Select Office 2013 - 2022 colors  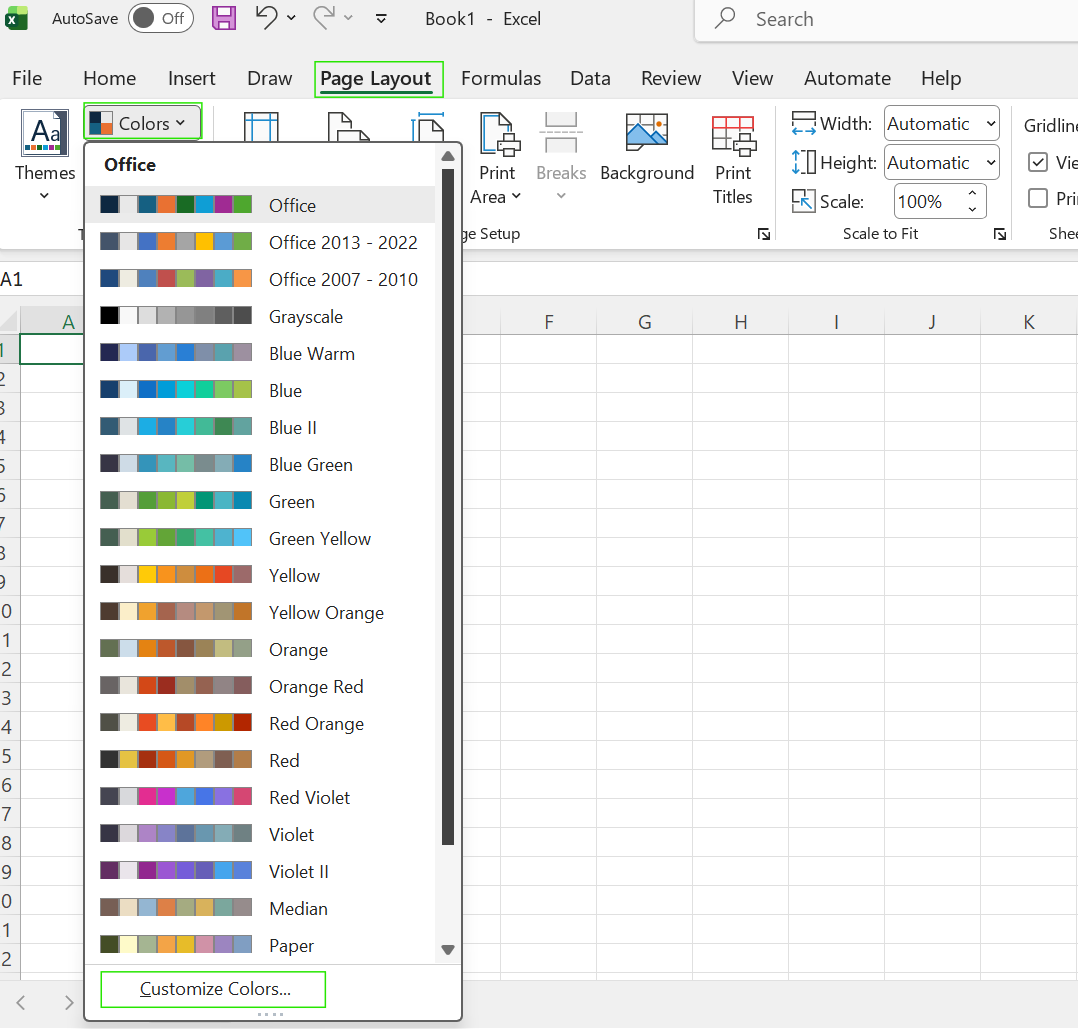pyautogui.click(x=261, y=242)
